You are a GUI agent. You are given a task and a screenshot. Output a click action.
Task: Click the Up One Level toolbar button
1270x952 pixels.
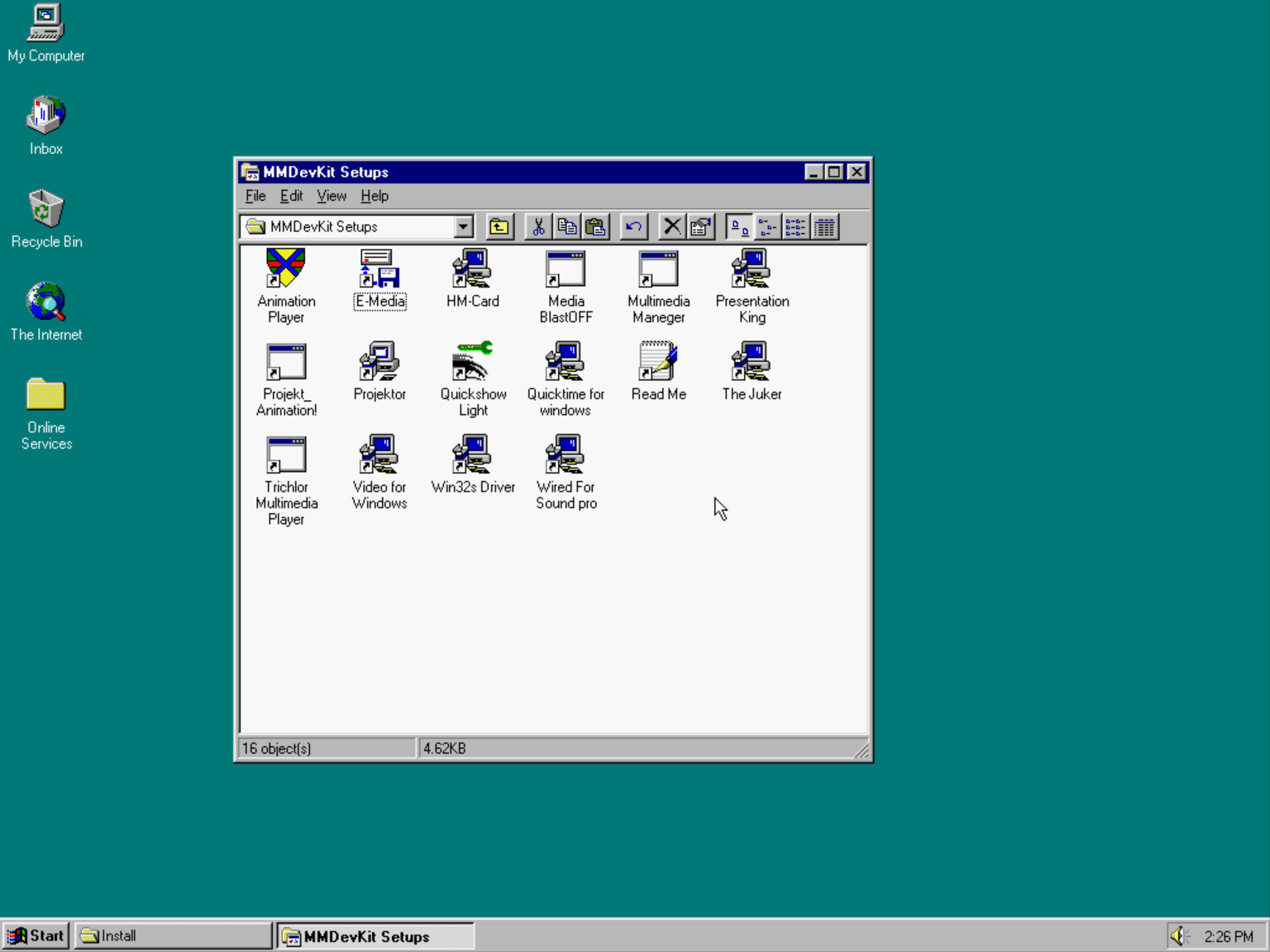coord(499,226)
